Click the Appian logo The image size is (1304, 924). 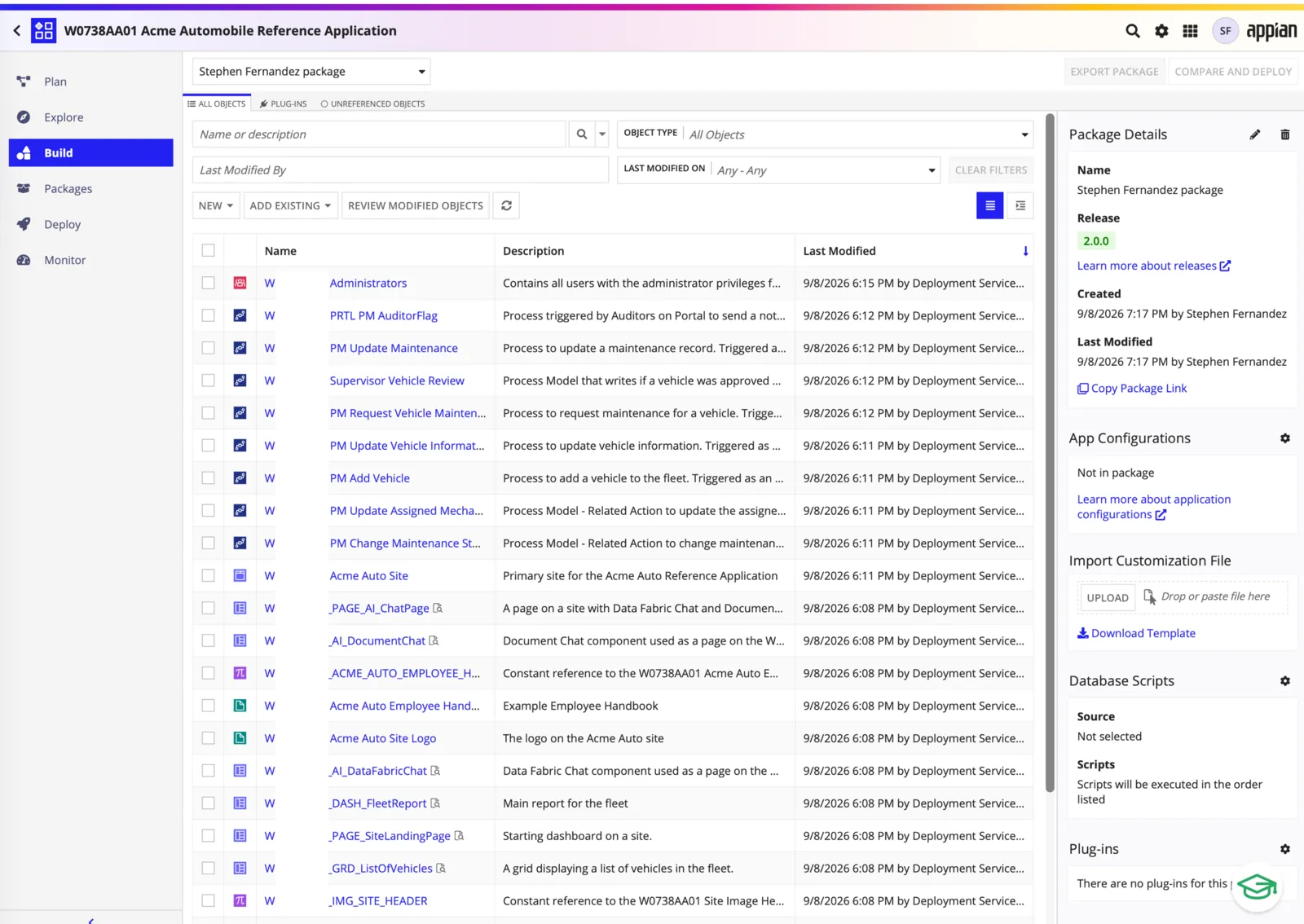(1271, 32)
